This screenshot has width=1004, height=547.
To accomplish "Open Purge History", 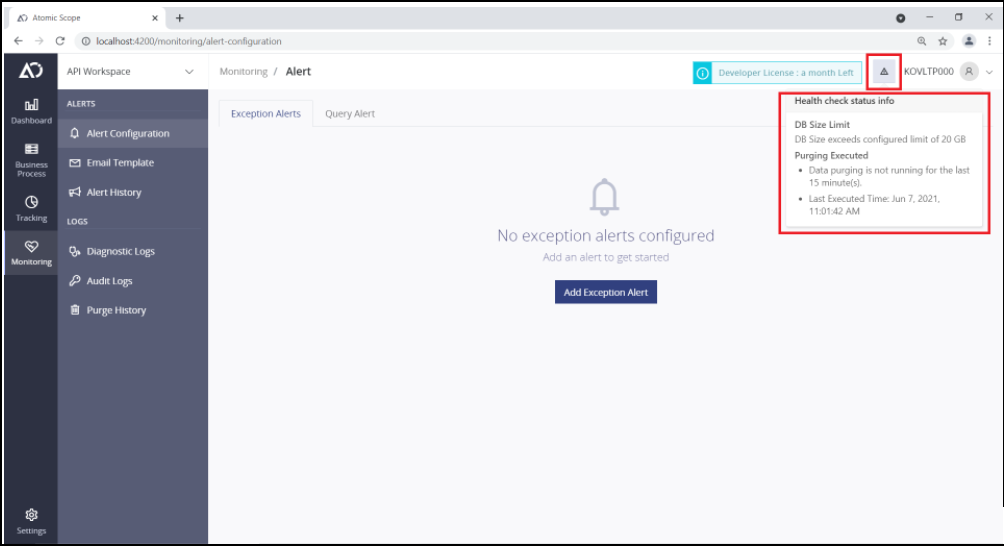I will (x=116, y=311).
